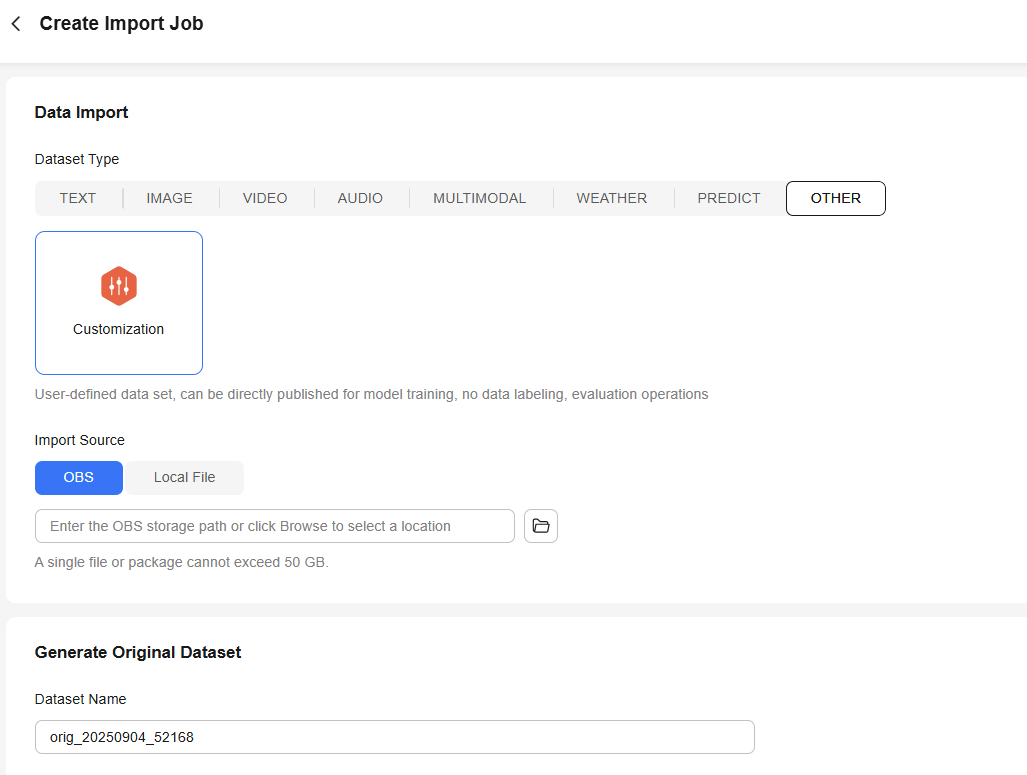This screenshot has height=775, width=1027.
Task: Switch to WEATHER dataset type
Action: [611, 198]
